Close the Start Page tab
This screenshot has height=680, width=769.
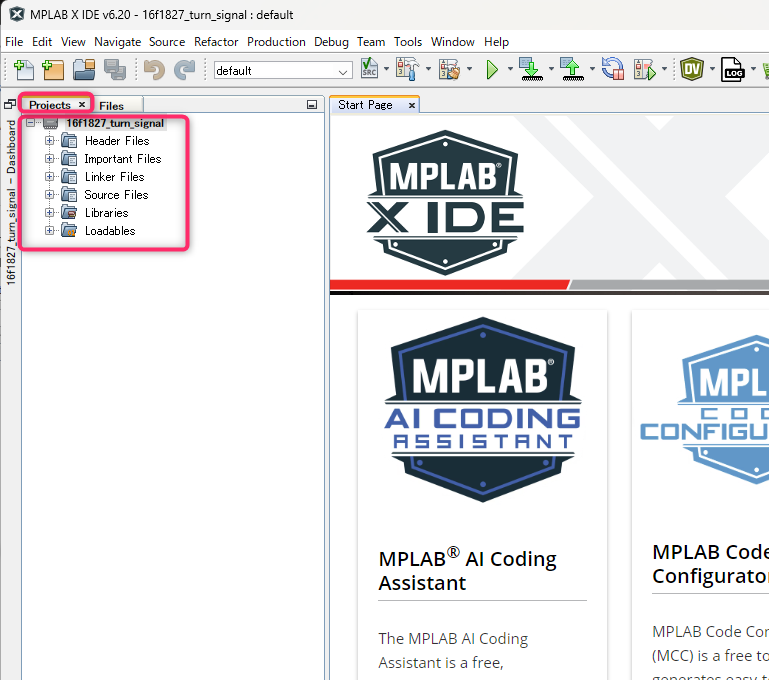pos(412,105)
